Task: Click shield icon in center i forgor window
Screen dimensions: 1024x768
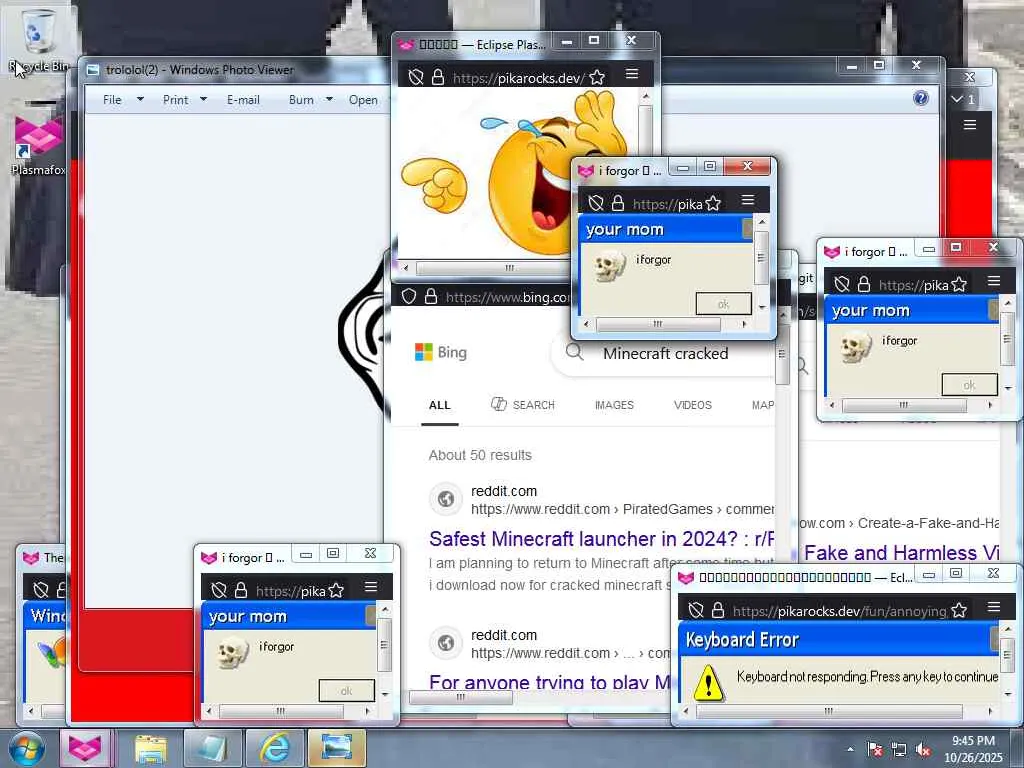Action: 596,204
